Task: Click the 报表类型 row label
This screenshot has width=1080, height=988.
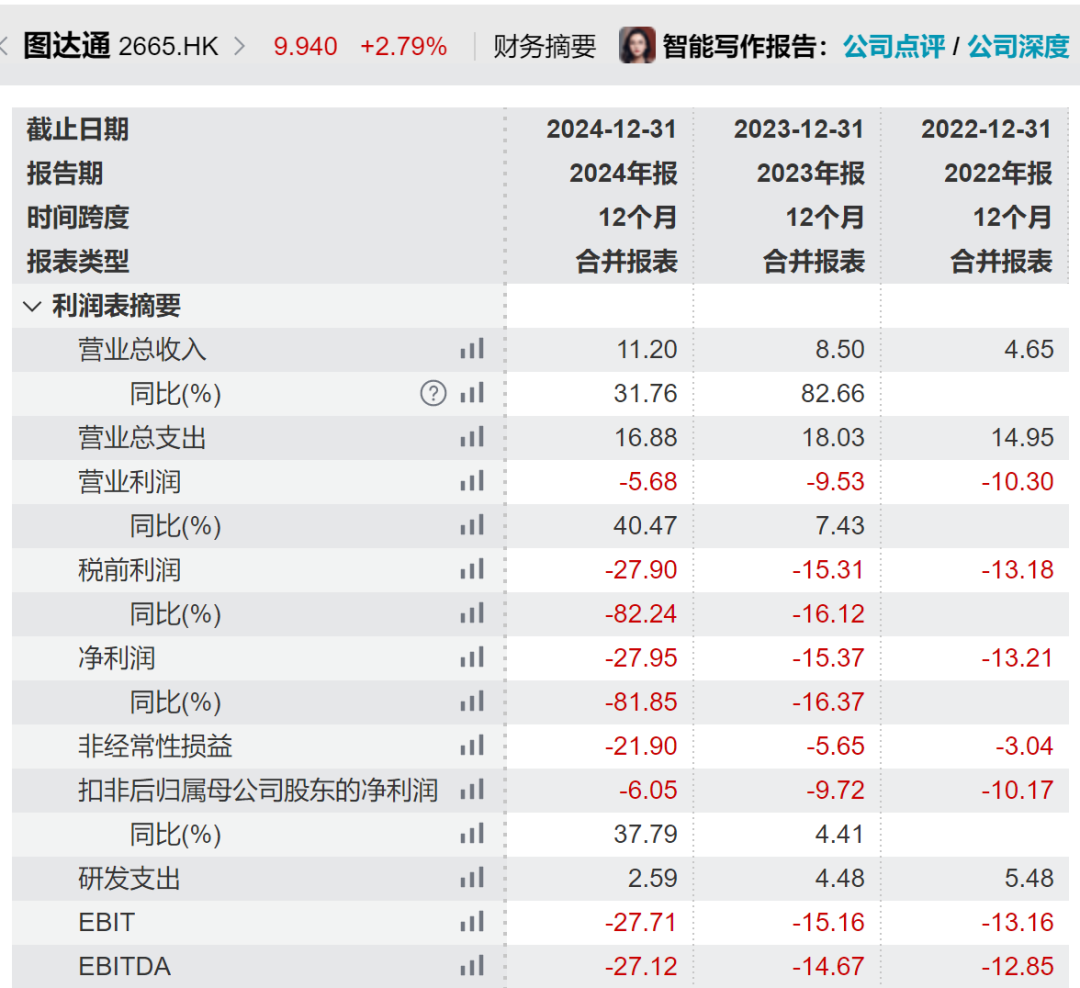Action: 78,261
